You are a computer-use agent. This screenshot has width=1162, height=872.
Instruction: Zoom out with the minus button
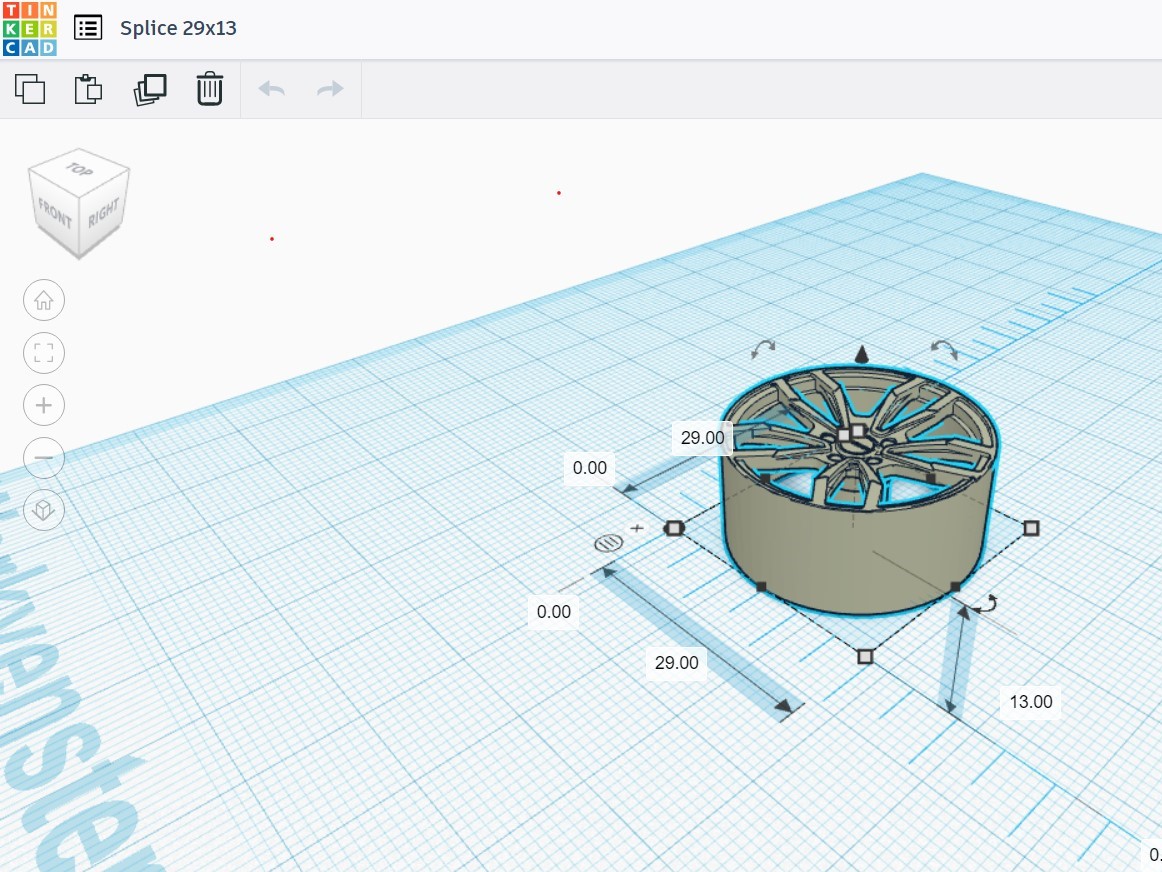click(x=44, y=458)
